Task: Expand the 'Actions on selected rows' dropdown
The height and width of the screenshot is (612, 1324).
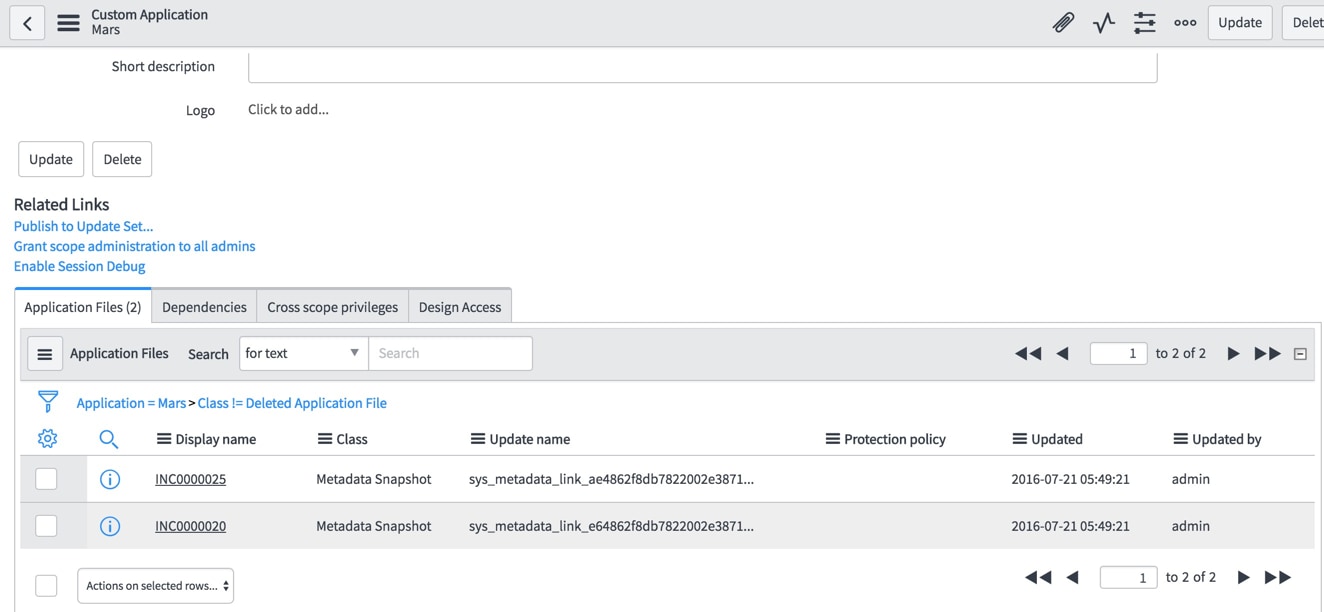Action: tap(156, 586)
